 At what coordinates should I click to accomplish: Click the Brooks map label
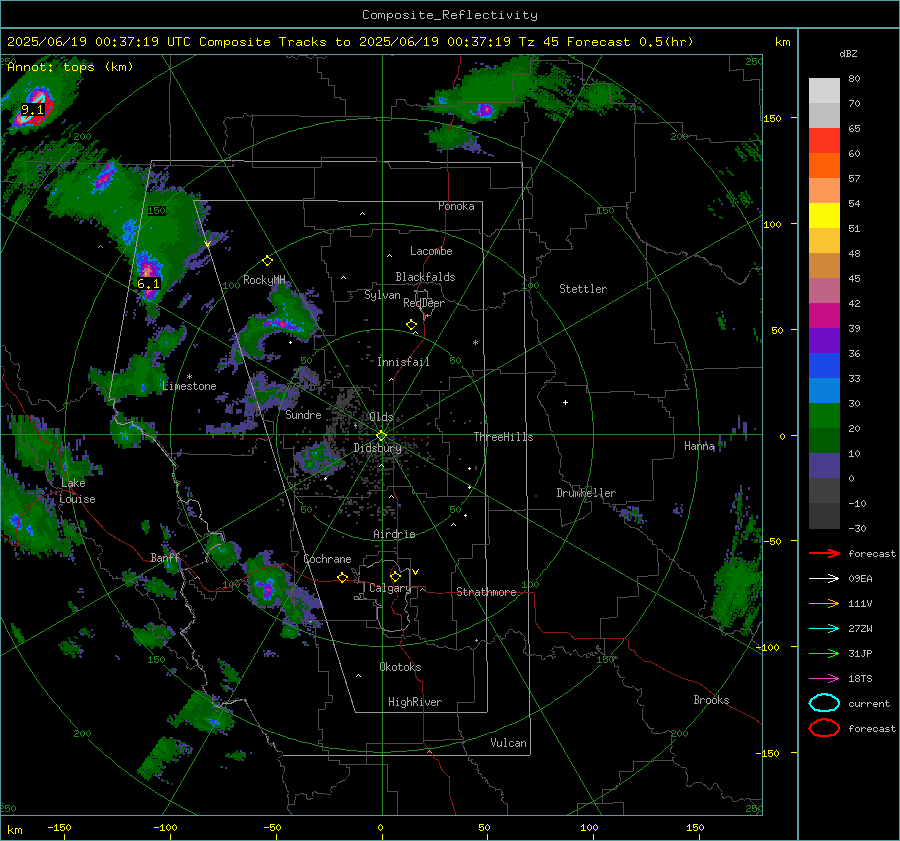(x=711, y=700)
